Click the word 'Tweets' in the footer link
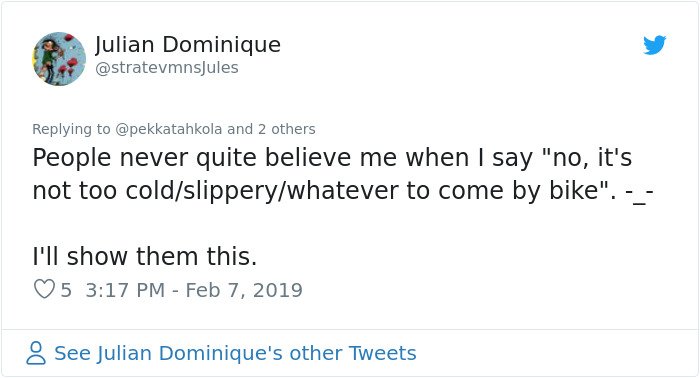The width and height of the screenshot is (700, 378). point(383,353)
